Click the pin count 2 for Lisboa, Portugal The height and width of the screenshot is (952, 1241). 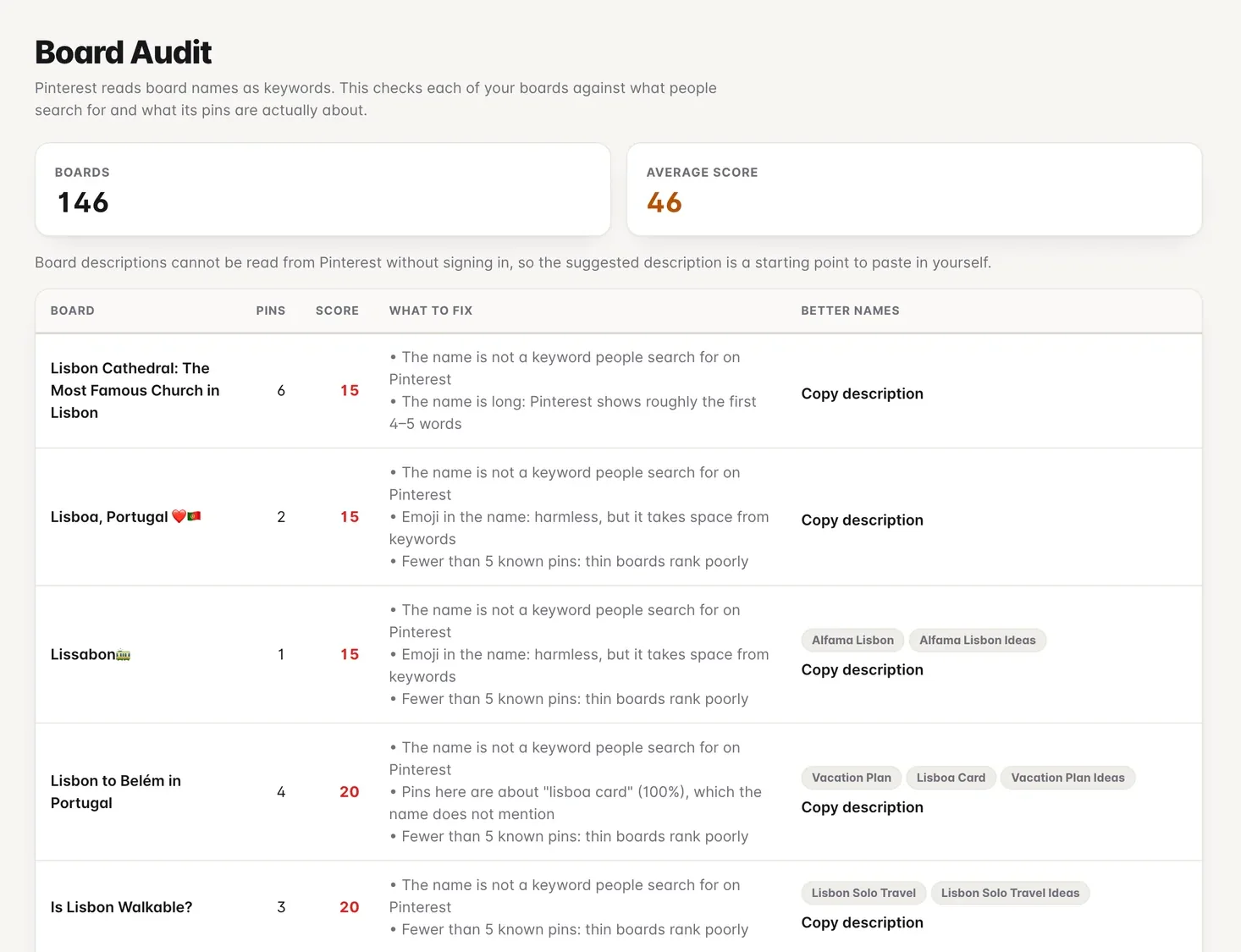[x=281, y=517]
